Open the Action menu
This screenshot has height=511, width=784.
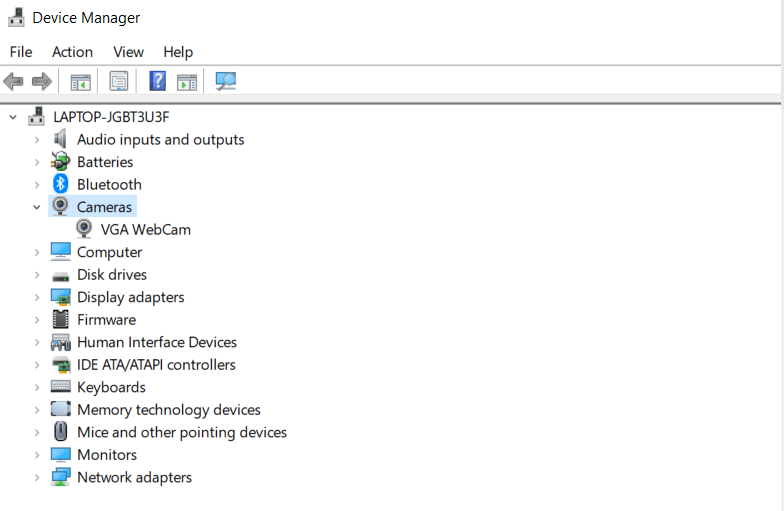(72, 52)
